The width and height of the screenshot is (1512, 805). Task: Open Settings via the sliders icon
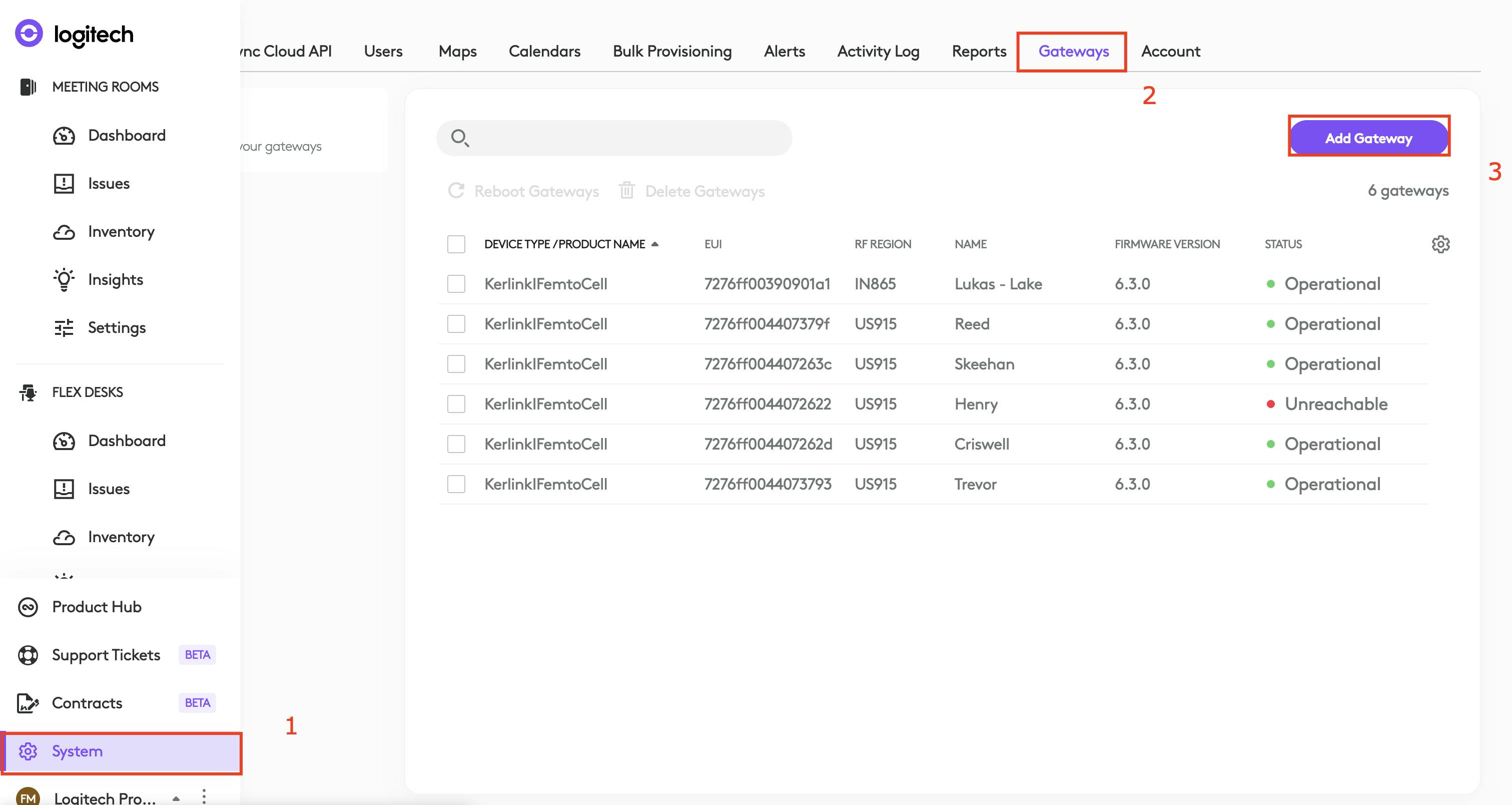click(x=65, y=327)
